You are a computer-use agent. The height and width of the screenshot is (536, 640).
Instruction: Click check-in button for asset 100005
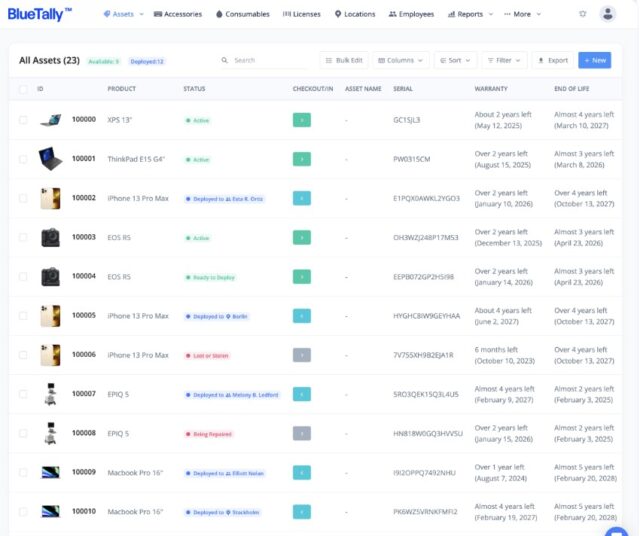tap(302, 316)
